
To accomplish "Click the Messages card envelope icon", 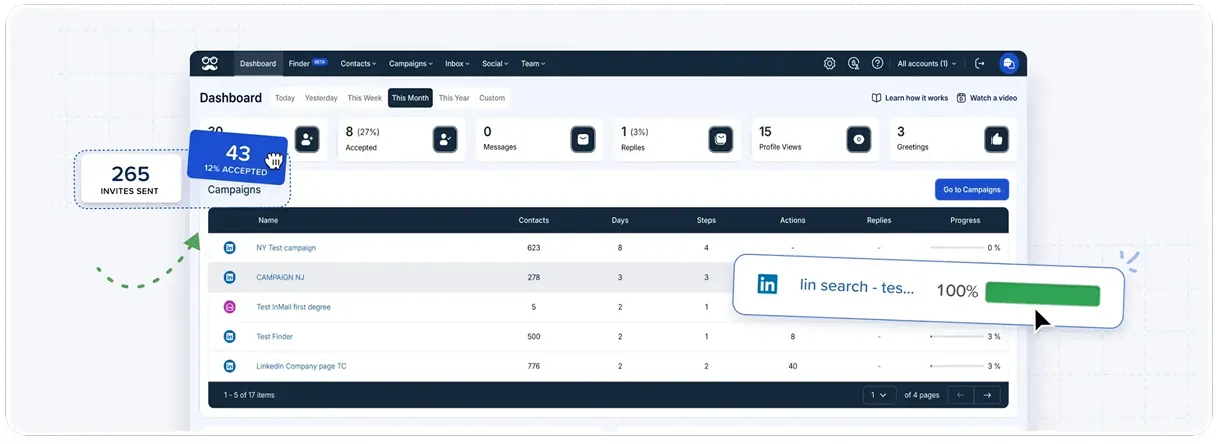I will (x=583, y=139).
